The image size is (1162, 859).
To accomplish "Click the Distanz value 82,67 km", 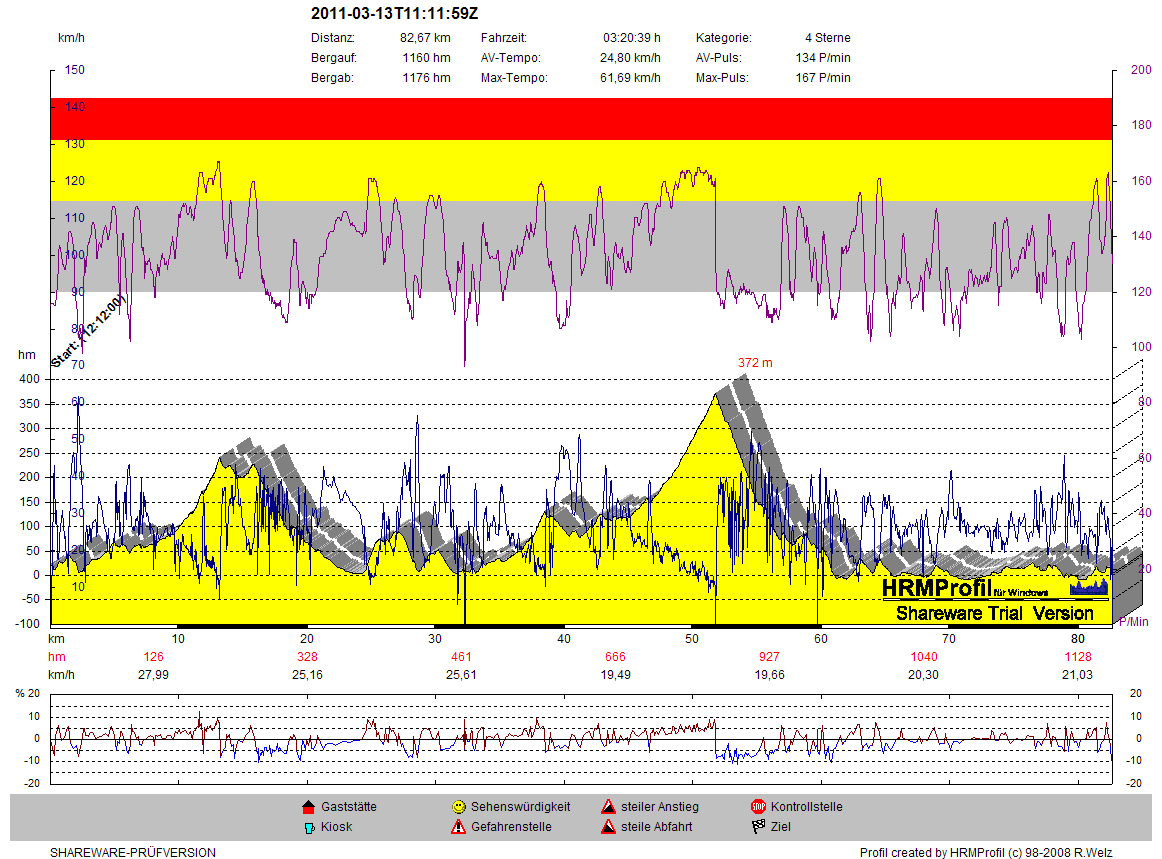I will pyautogui.click(x=425, y=38).
